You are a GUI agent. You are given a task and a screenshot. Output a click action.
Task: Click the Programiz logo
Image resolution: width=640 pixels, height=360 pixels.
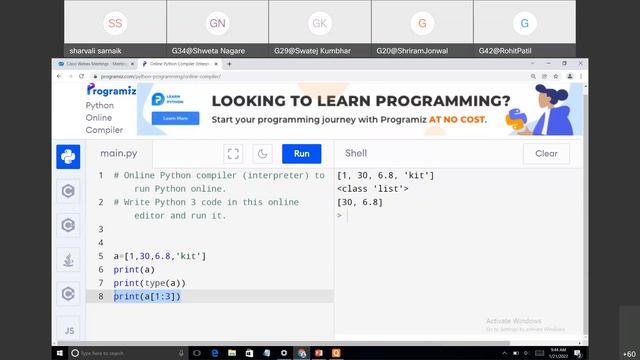pyautogui.click(x=111, y=90)
